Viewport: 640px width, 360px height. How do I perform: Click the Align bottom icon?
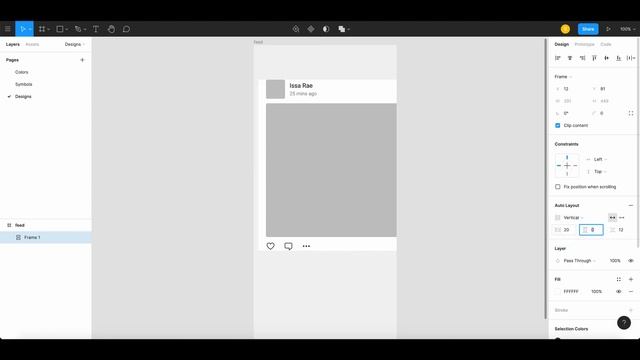click(619, 58)
